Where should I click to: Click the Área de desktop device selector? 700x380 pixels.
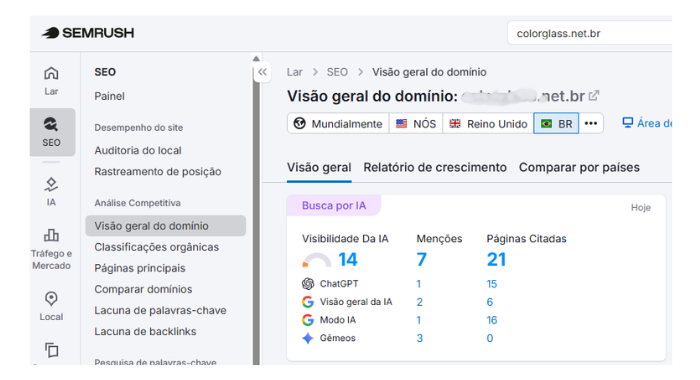[x=647, y=123]
